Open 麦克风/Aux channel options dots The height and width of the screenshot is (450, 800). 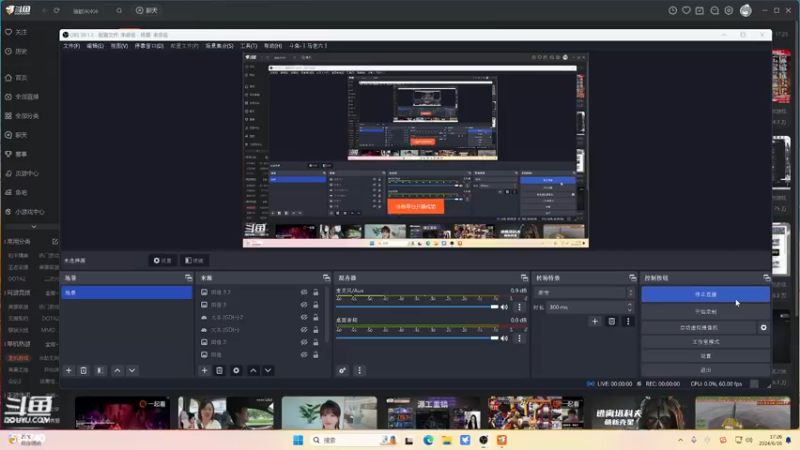(x=519, y=307)
